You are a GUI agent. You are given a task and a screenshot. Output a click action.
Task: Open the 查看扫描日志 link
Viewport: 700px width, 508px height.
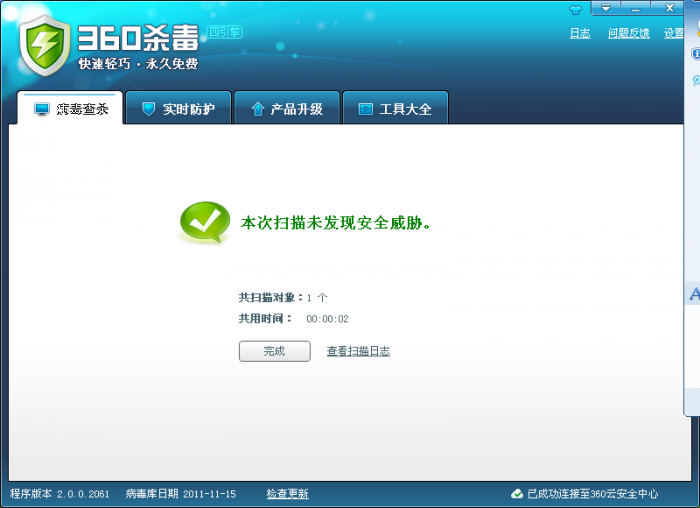pyautogui.click(x=358, y=351)
